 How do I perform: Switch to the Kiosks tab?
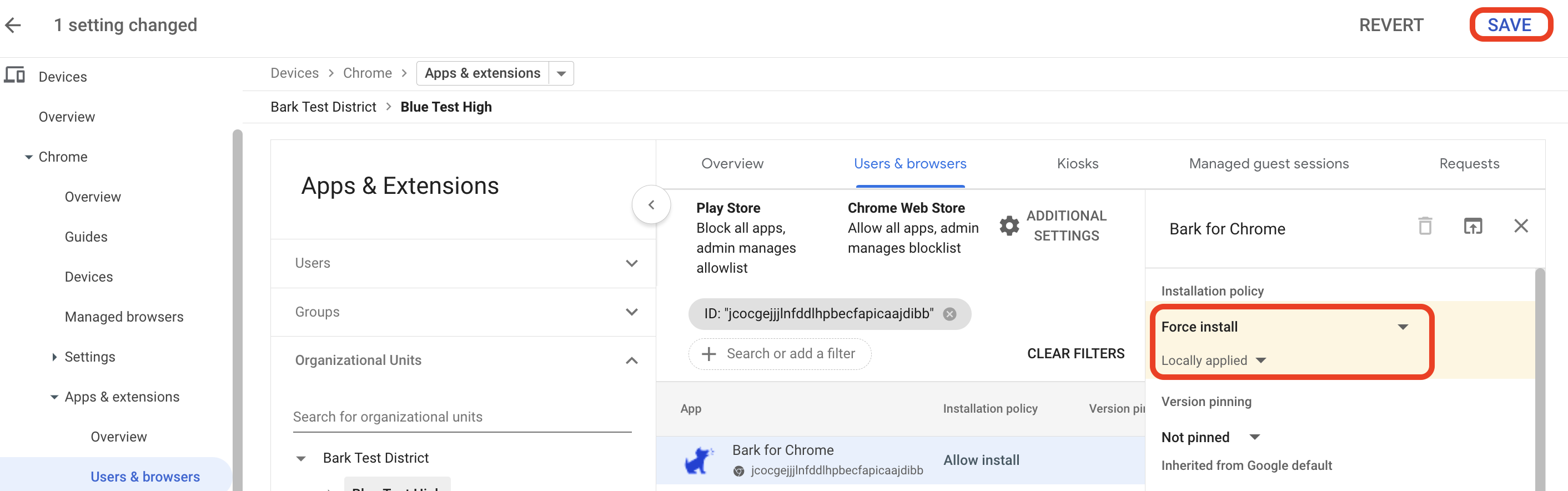(1077, 164)
